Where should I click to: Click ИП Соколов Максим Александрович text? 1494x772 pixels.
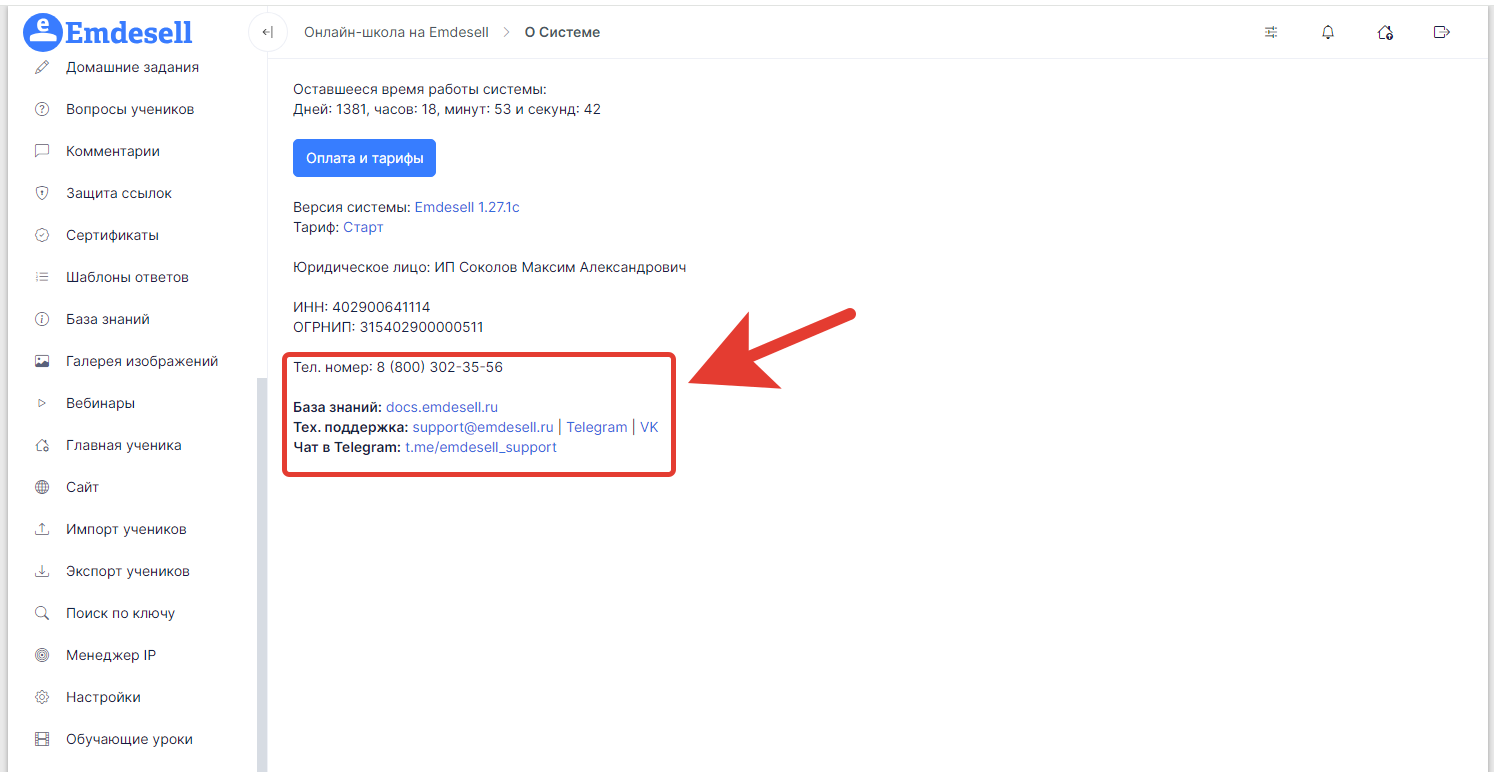pos(560,268)
